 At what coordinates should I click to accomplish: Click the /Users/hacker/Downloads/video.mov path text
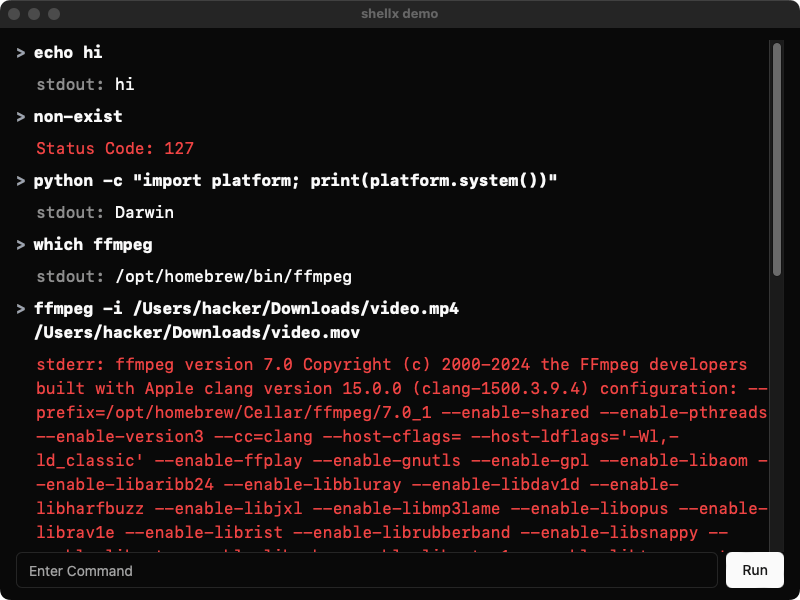197,333
